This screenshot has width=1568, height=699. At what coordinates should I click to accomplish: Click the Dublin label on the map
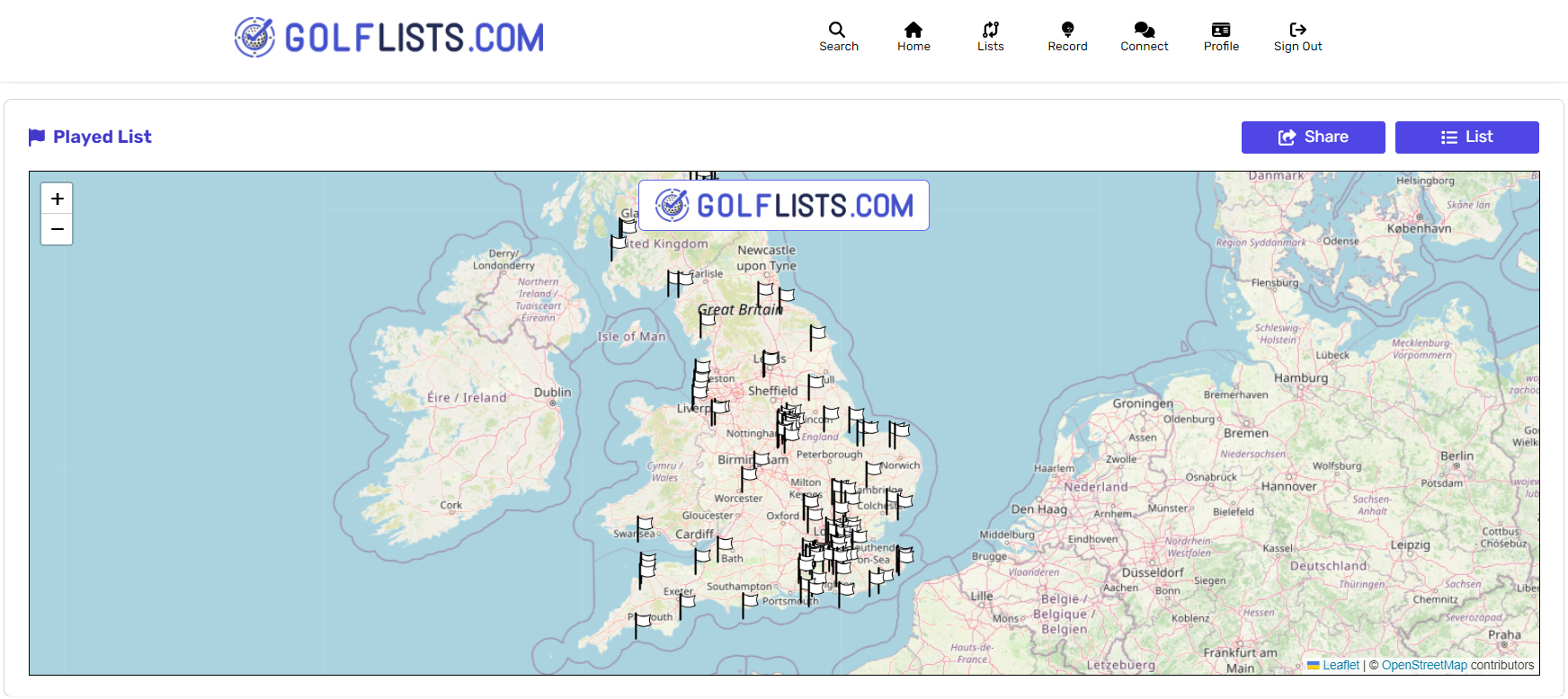552,393
